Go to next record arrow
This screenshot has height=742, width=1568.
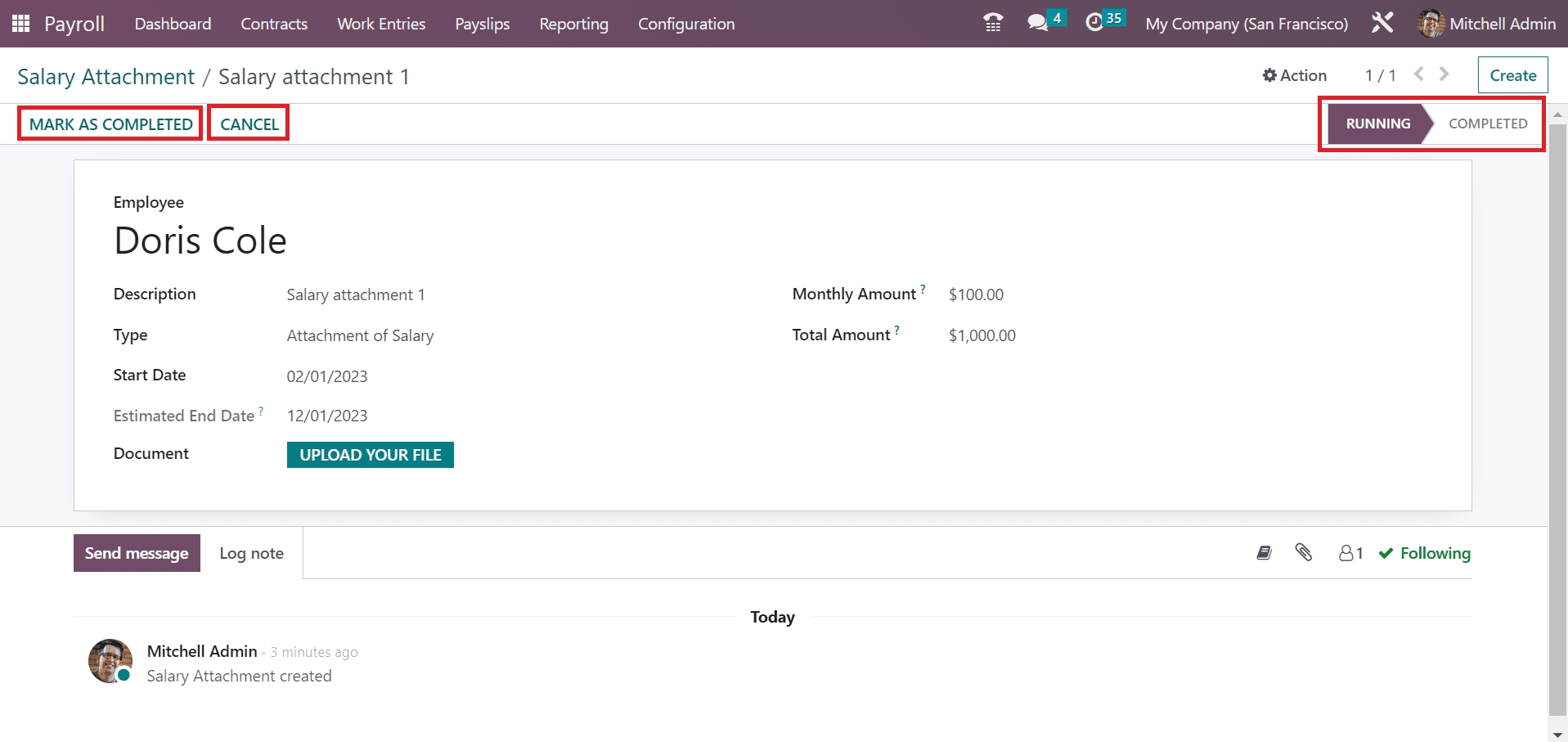[1444, 74]
